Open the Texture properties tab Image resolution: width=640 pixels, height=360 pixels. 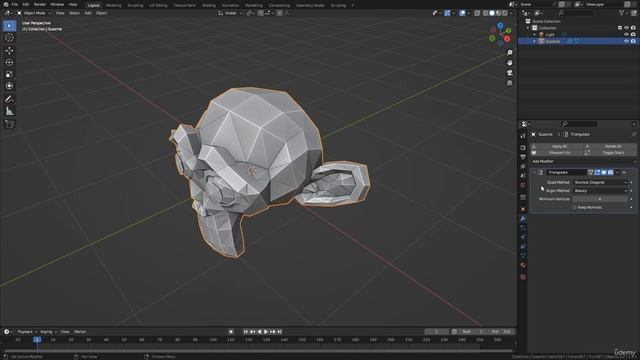tap(523, 277)
